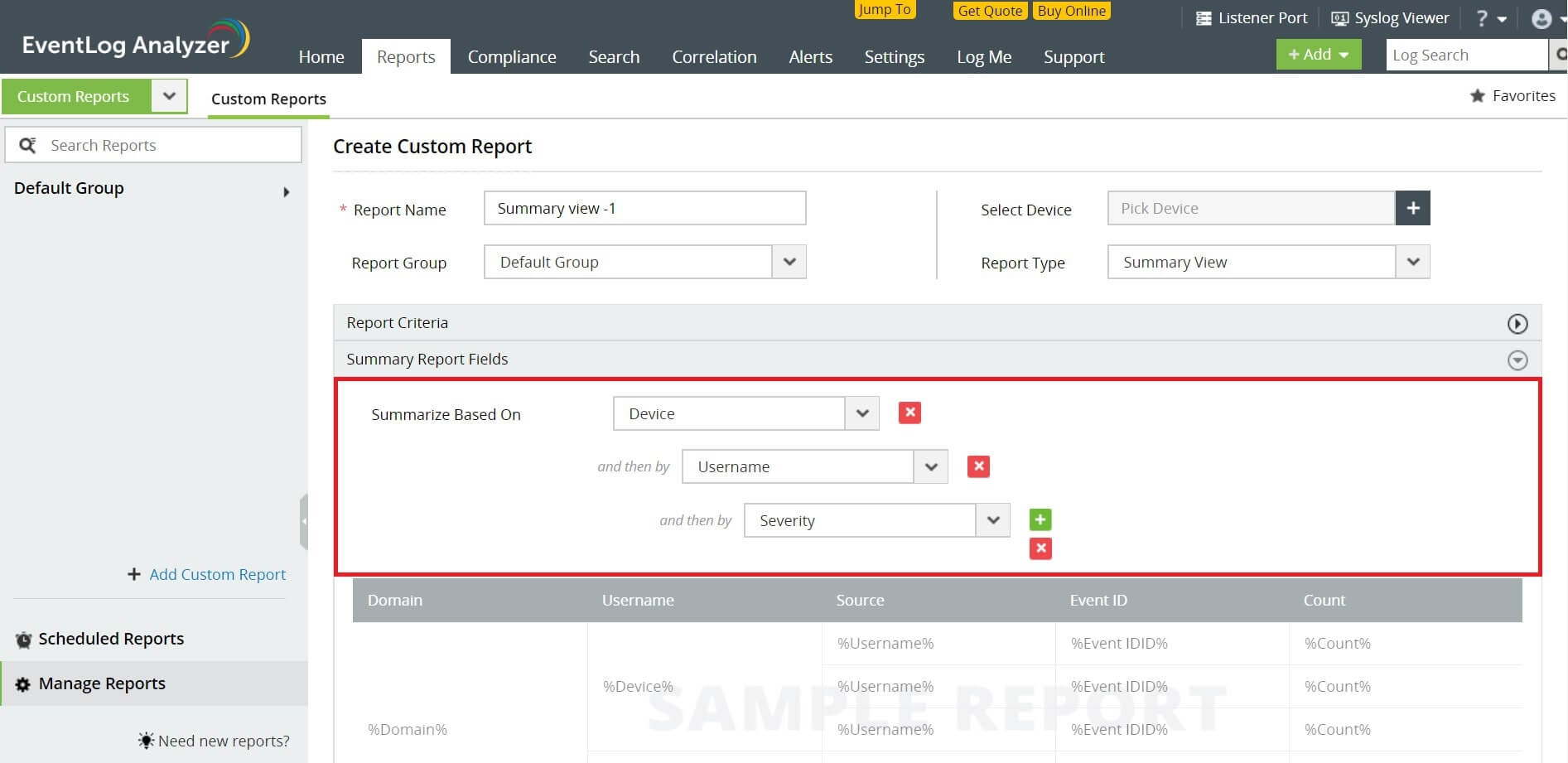Viewport: 1568px width, 763px height.
Task: Select Default Group in the sidebar
Action: [x=69, y=188]
